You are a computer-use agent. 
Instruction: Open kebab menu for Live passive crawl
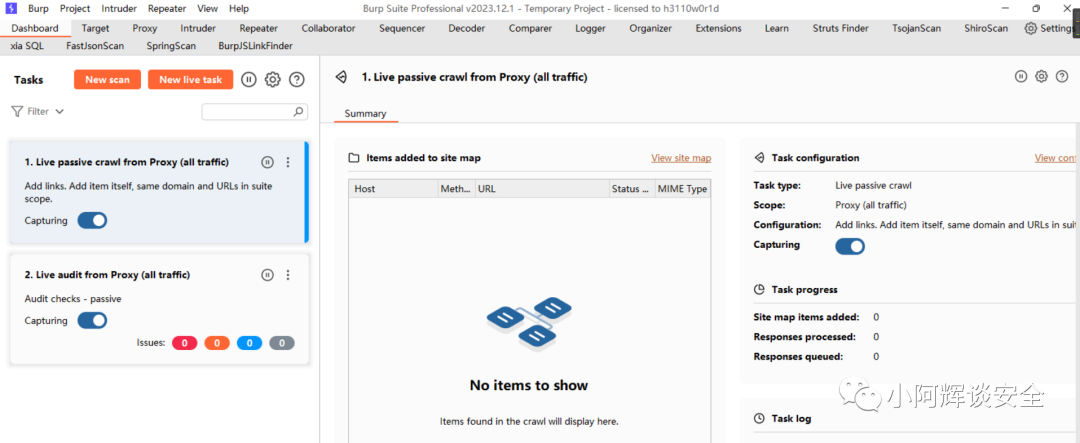tap(288, 162)
